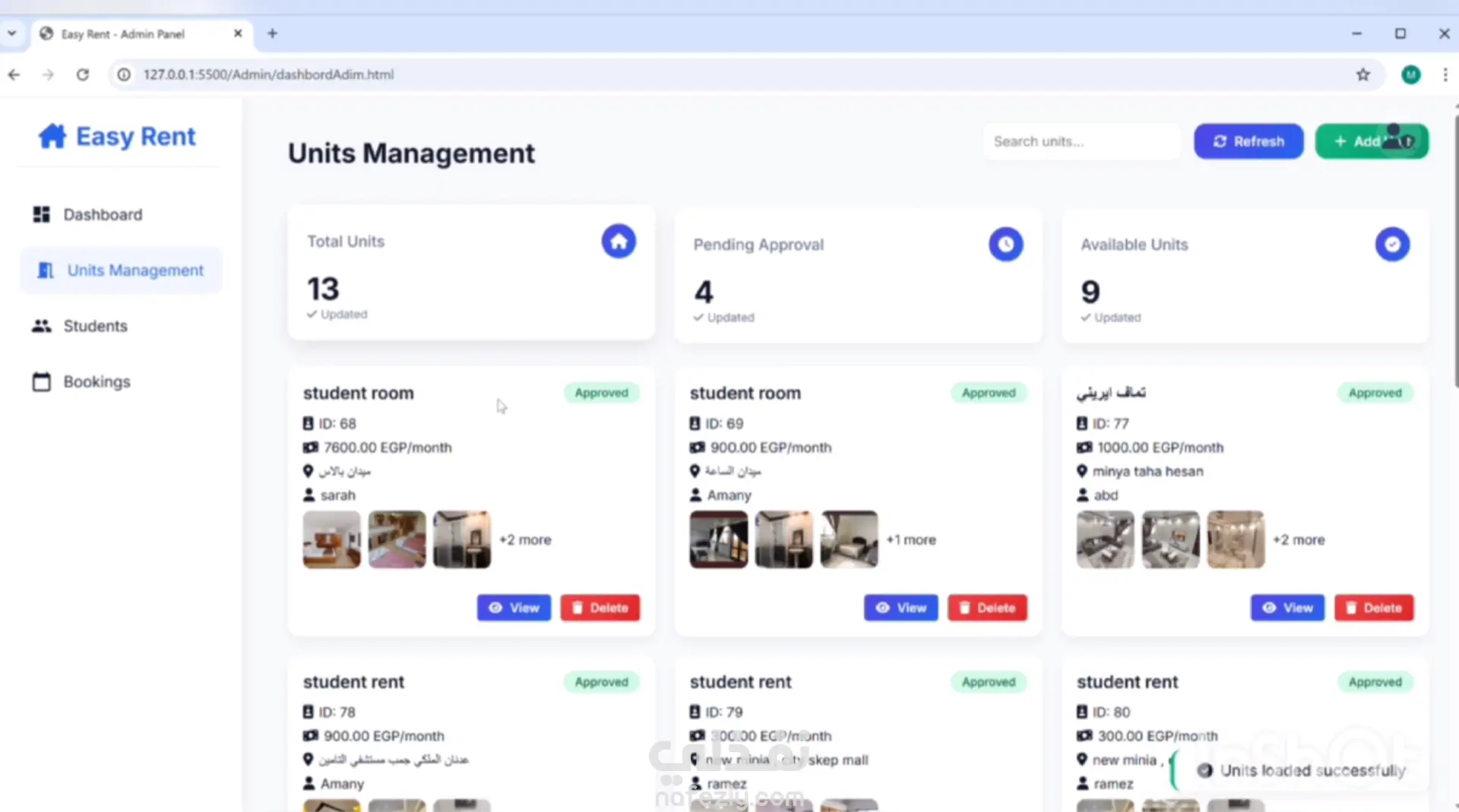Open second photo thumbnail of unit ID 68
Viewport: 1459px width, 812px height.
(397, 539)
